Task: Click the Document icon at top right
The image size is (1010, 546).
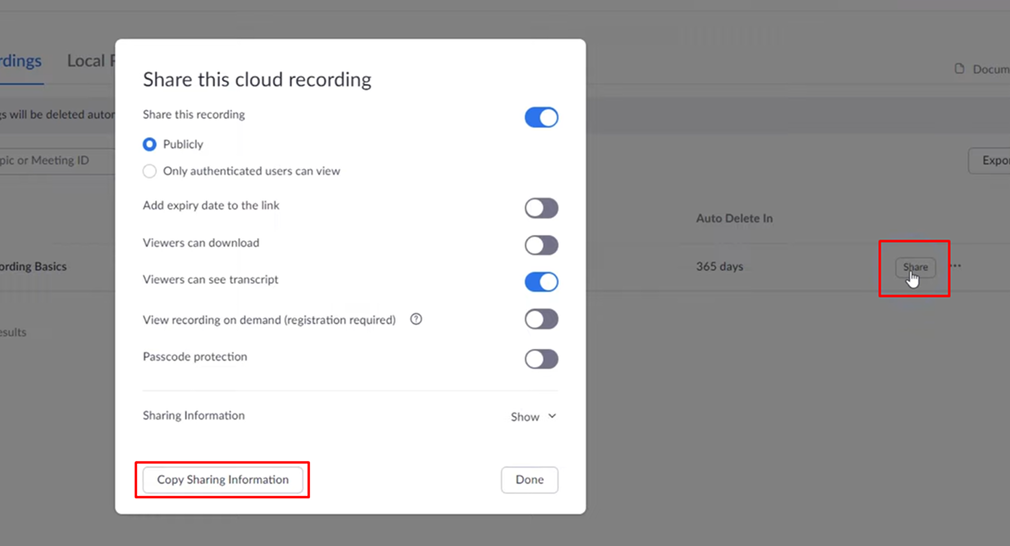Action: tap(960, 69)
